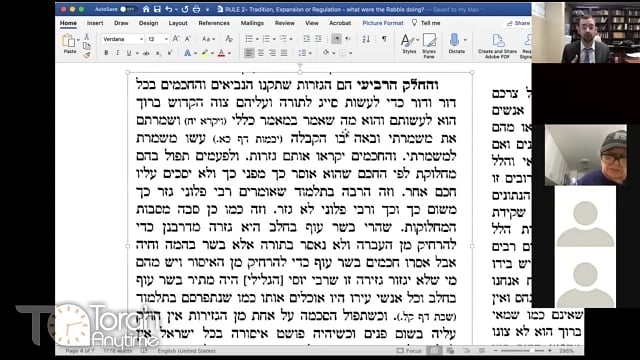Screen dimensions: 640x360
Task: Center align text
Action: pos(260,53)
